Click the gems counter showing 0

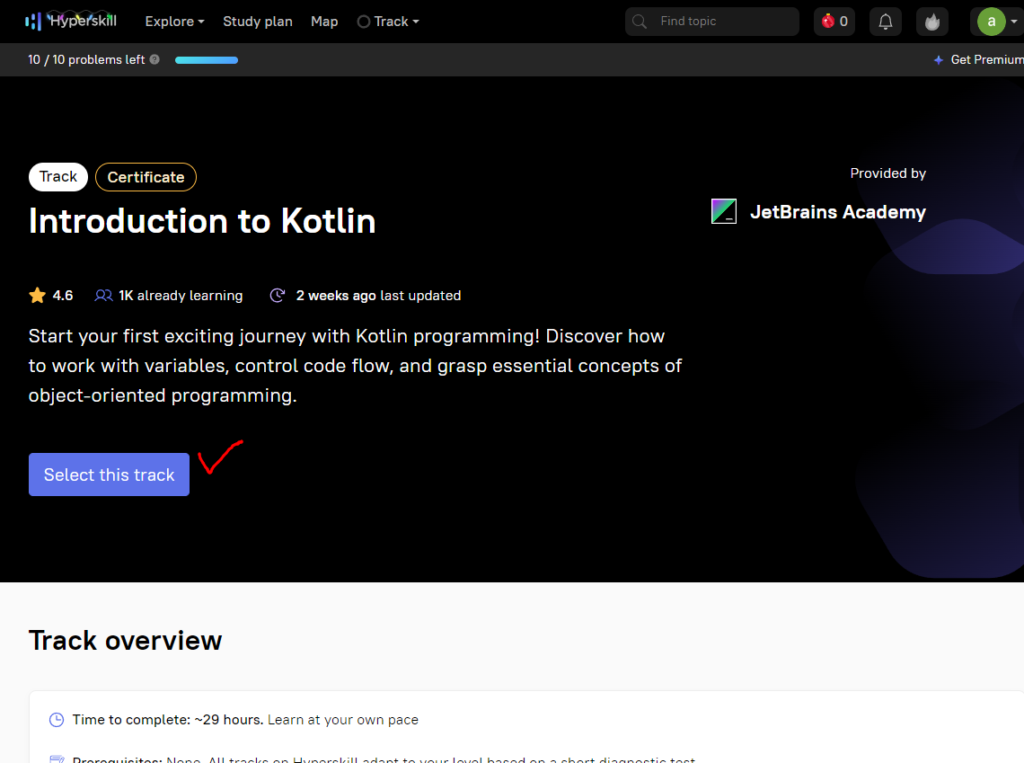coord(835,22)
